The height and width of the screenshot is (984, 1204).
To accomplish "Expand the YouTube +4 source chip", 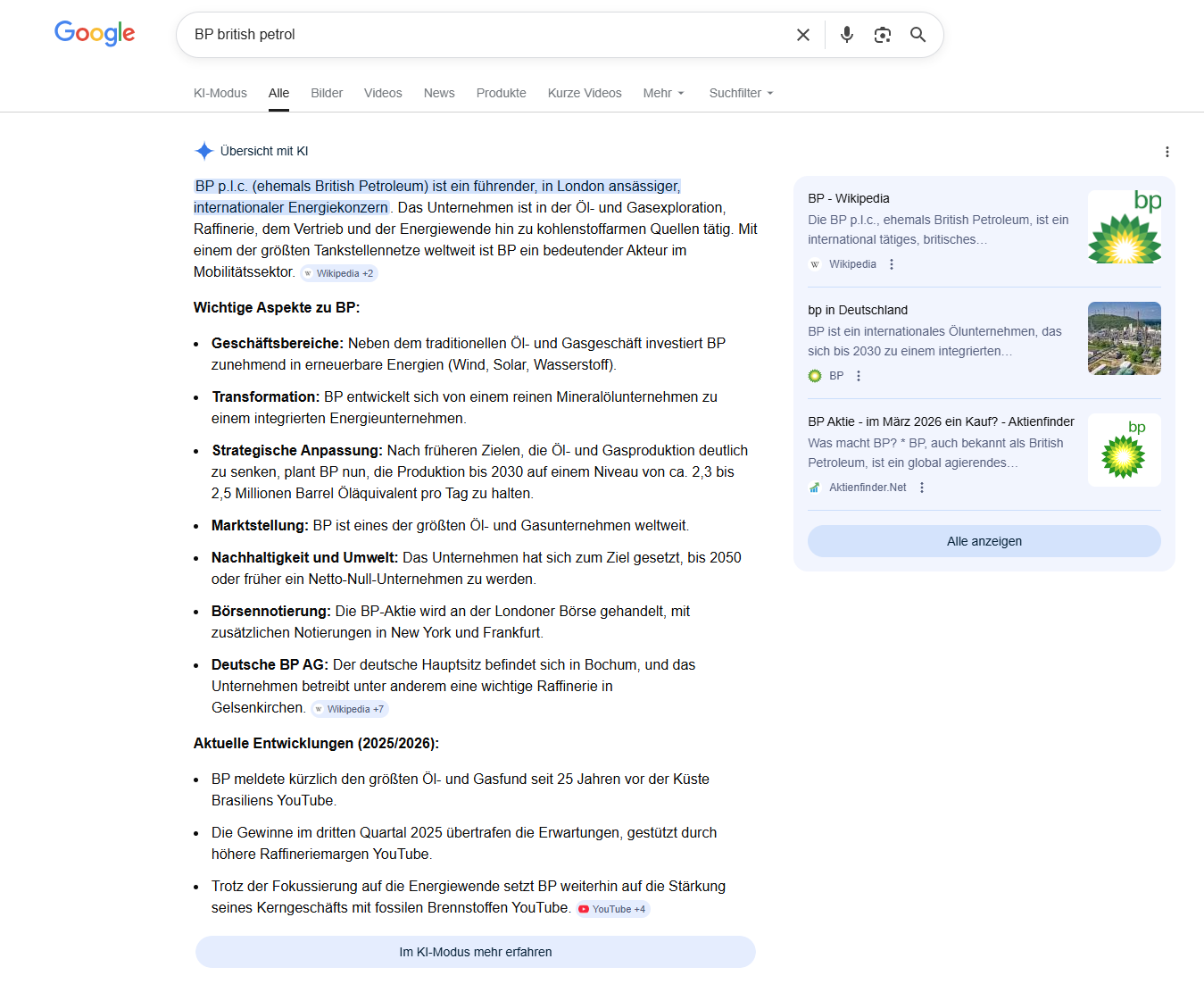I will pos(613,909).
